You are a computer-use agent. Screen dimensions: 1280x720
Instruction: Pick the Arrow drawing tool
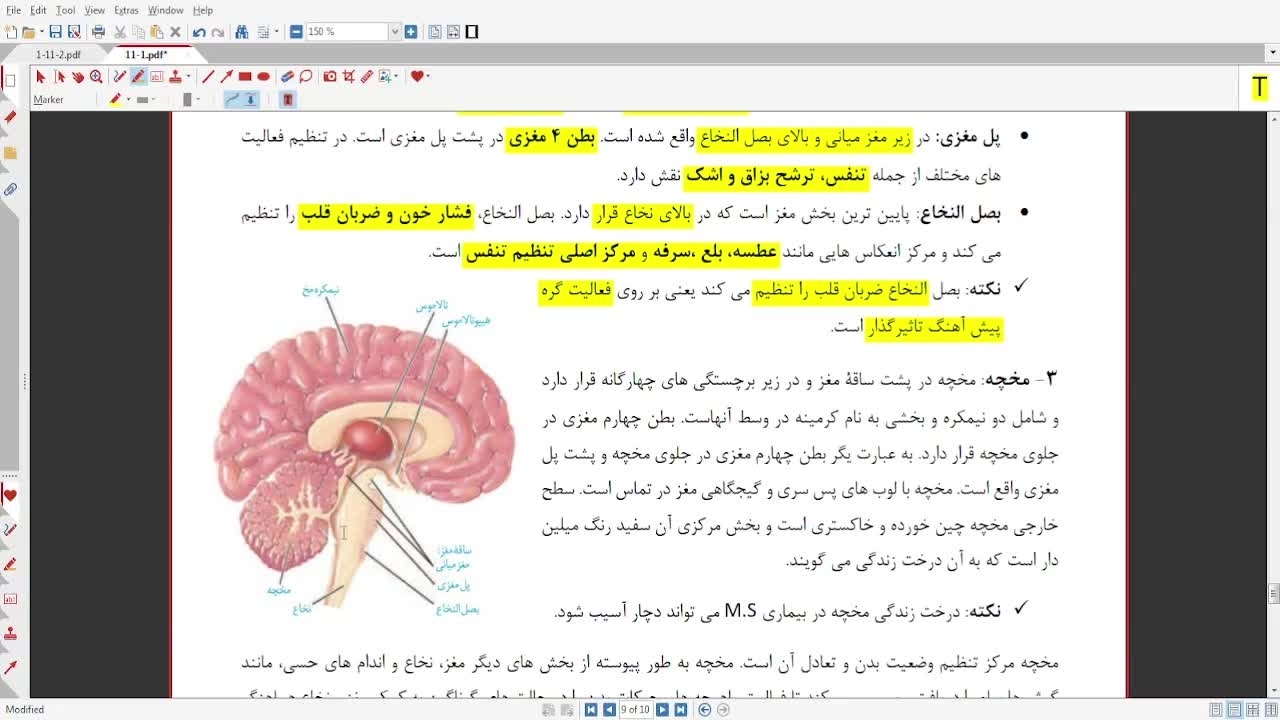click(x=227, y=77)
